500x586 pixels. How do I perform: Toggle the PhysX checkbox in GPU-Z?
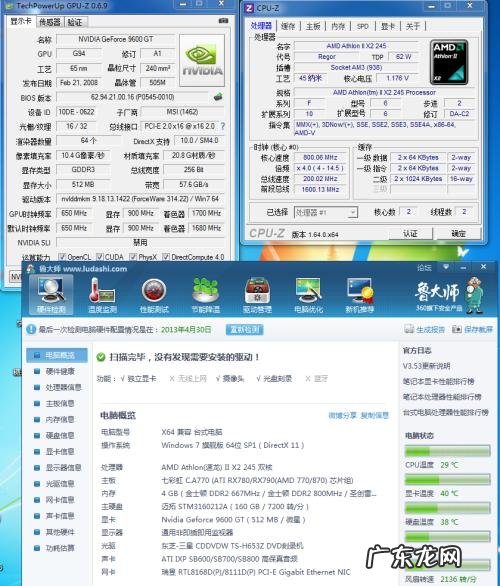coord(133,257)
